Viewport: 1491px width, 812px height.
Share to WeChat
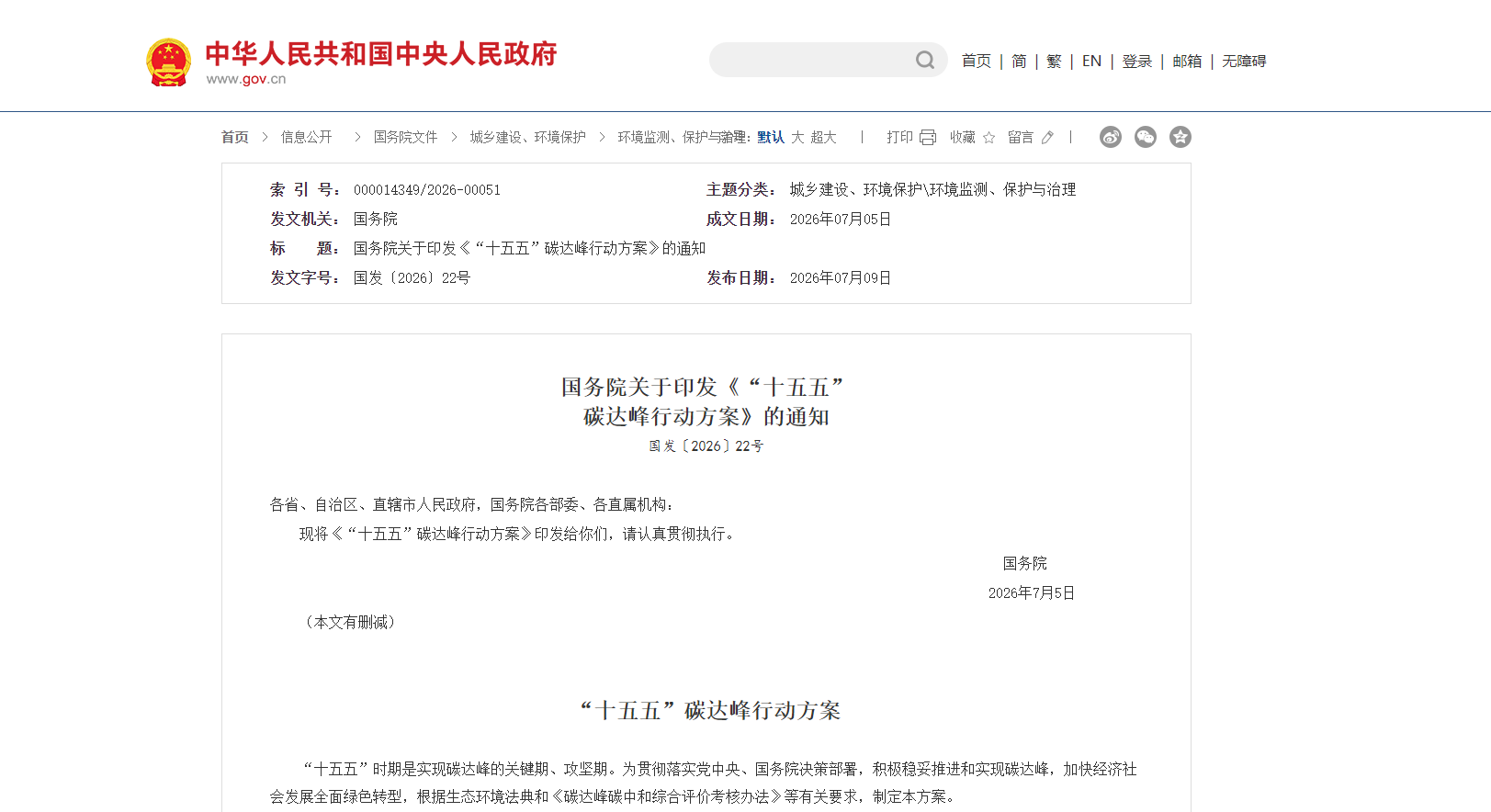coord(1146,137)
